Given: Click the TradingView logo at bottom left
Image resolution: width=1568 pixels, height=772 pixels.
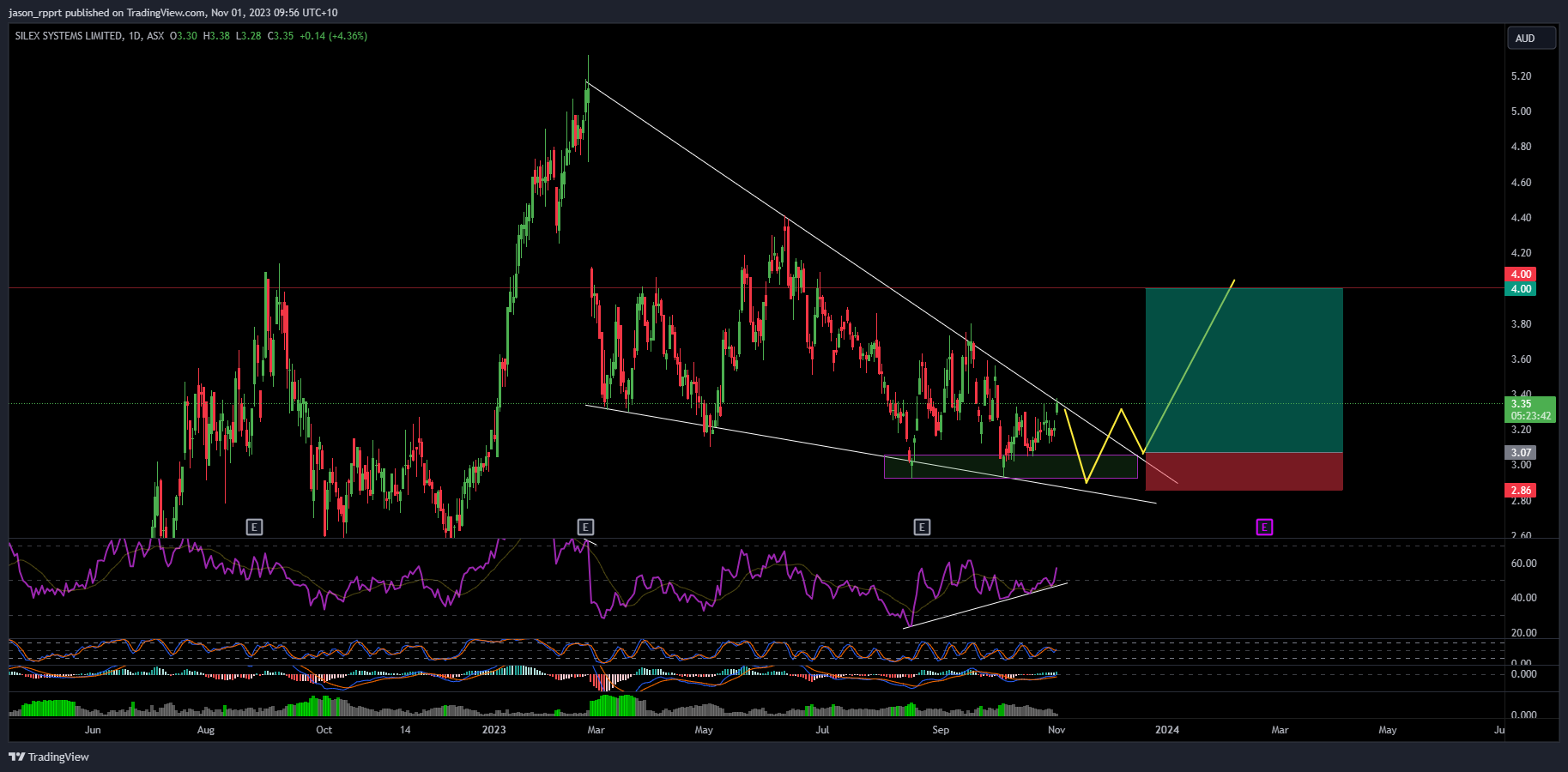Looking at the screenshot, I should 49,757.
